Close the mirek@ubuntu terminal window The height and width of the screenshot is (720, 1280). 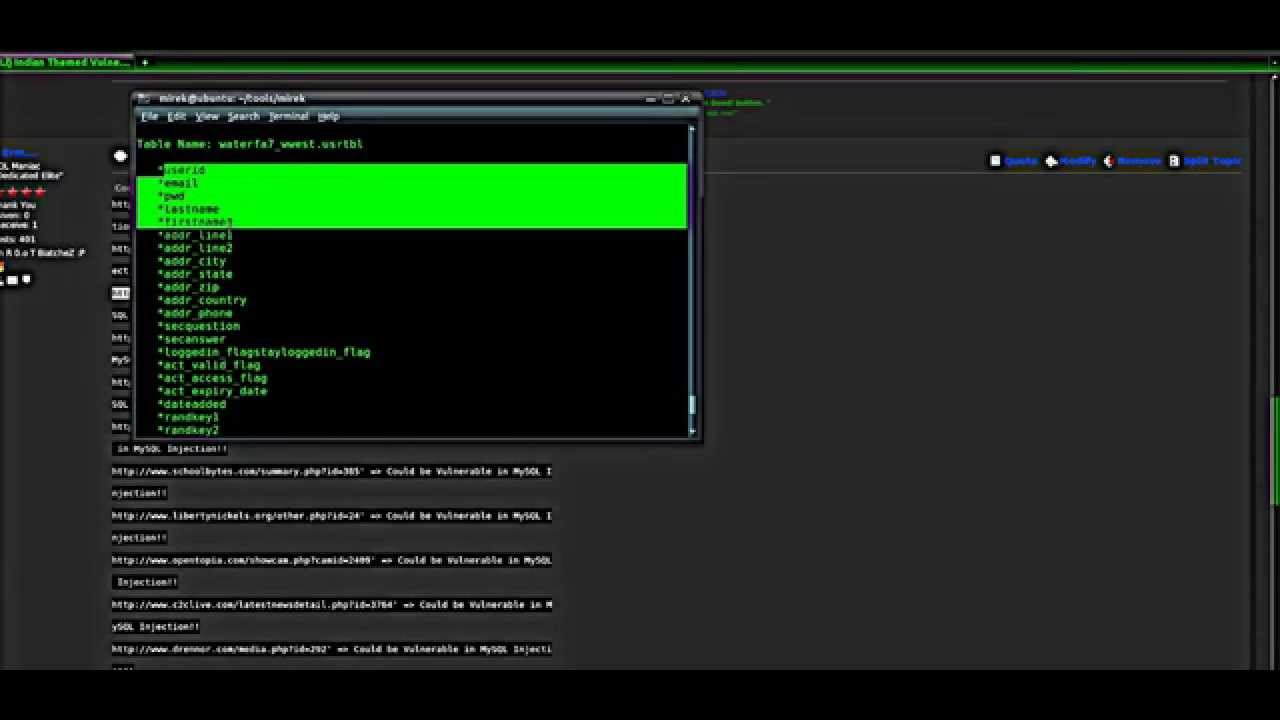tap(686, 98)
